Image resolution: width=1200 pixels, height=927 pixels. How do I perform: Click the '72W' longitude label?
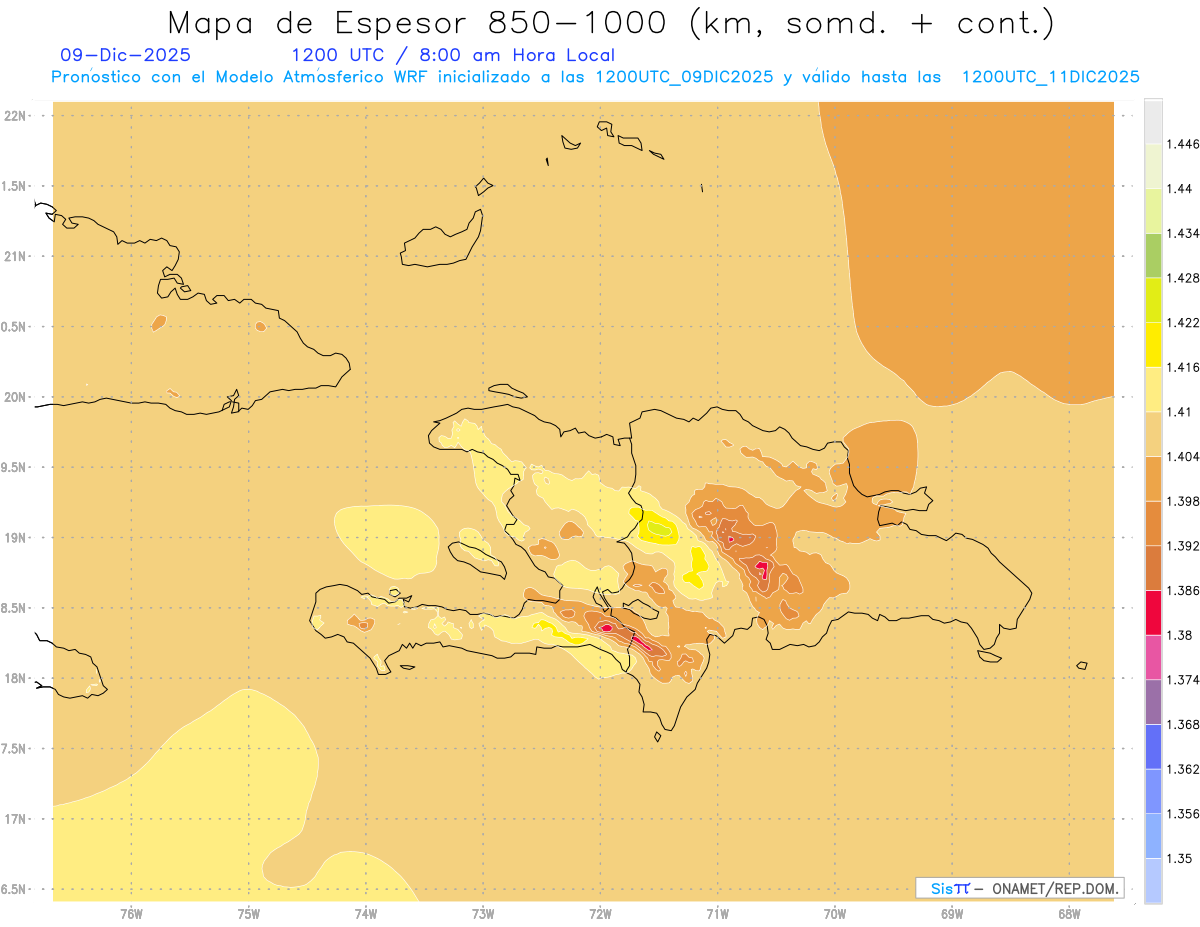point(600,914)
